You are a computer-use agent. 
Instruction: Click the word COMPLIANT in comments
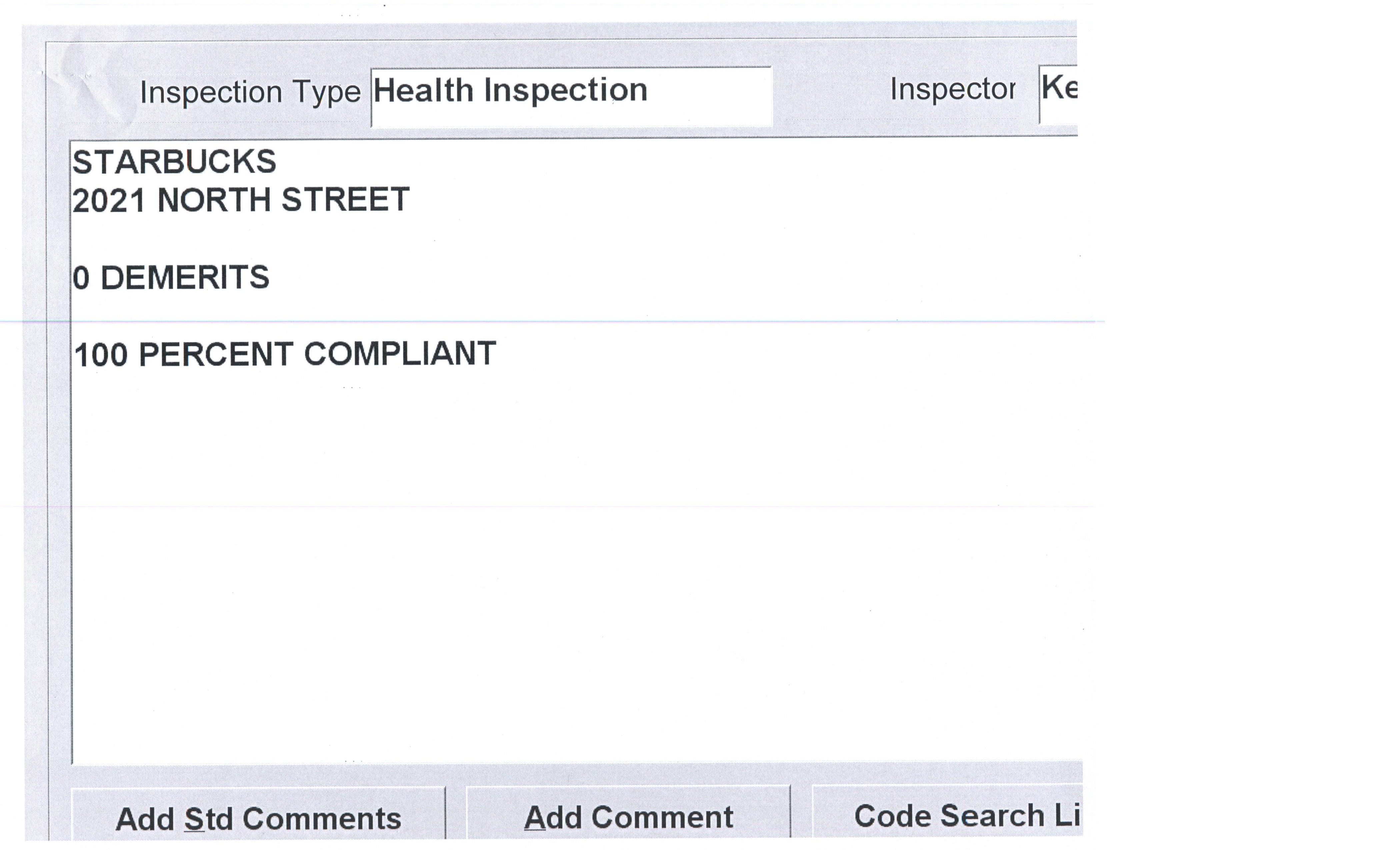point(400,354)
